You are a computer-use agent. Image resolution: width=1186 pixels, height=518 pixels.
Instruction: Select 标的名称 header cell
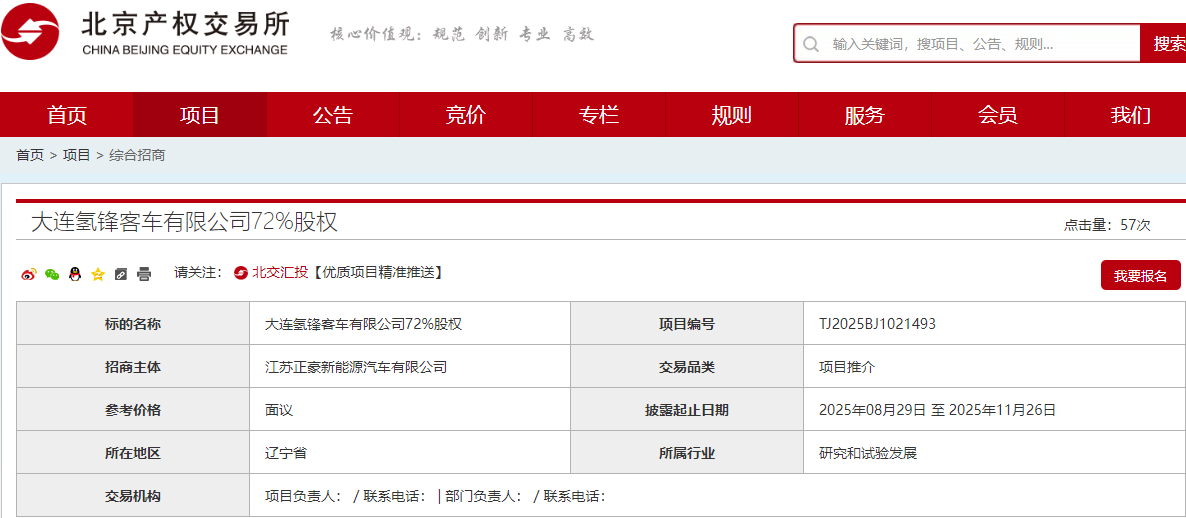coord(133,324)
